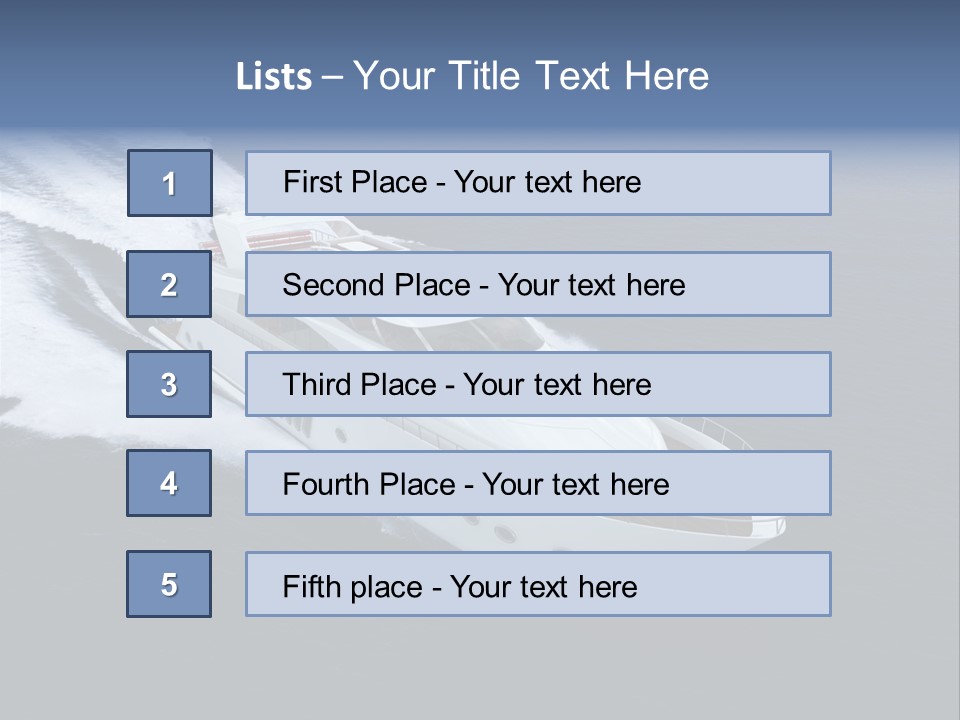960x720 pixels.
Task: Click the dark blue header band above title
Action: pos(480,22)
